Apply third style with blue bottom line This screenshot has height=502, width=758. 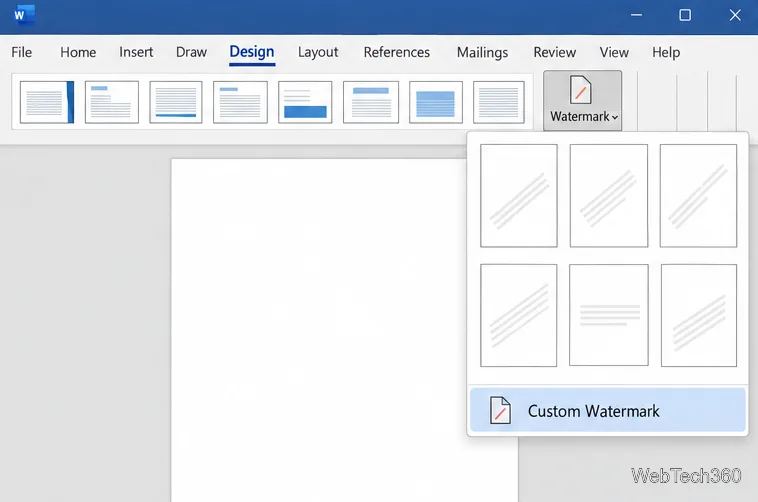[x=176, y=102]
